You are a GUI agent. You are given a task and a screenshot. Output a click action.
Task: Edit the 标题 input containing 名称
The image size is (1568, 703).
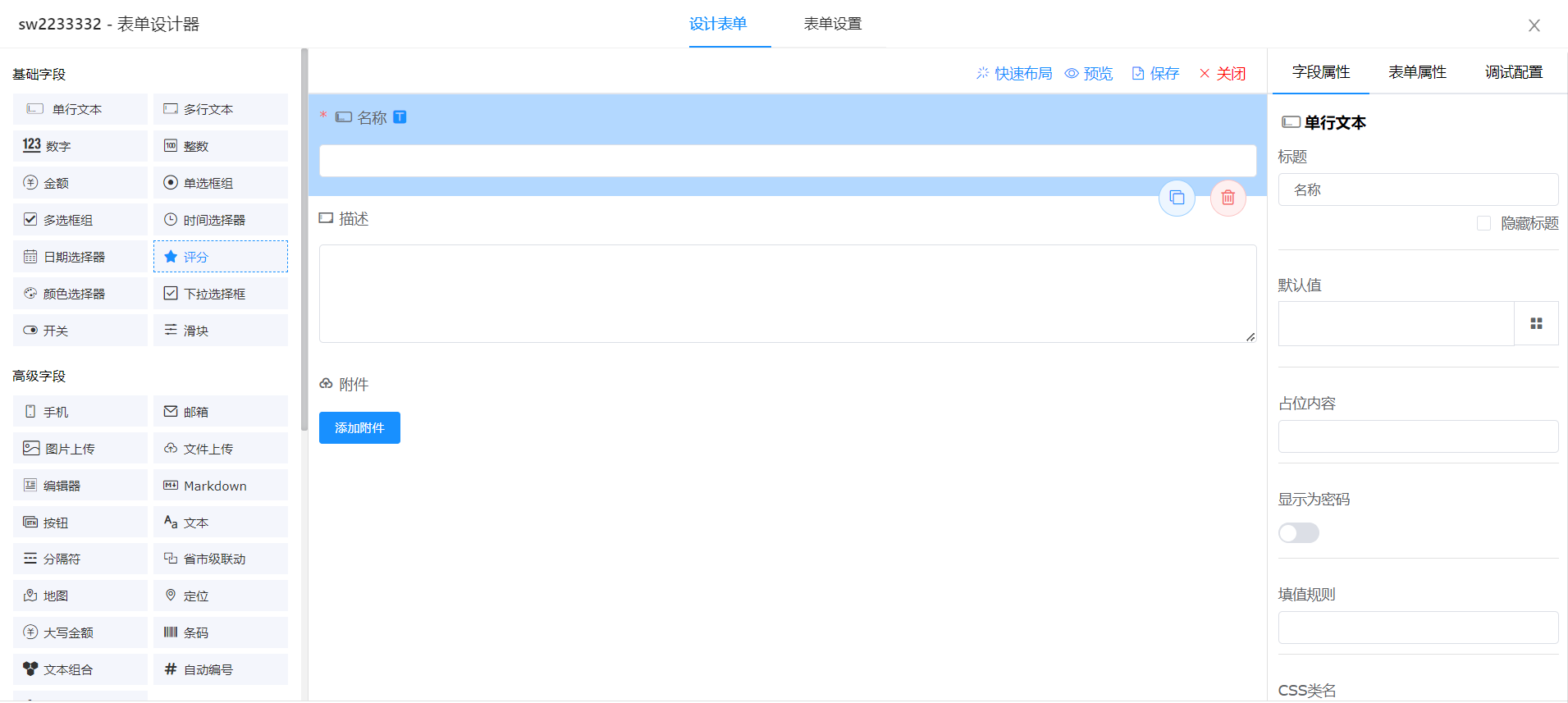pos(1418,189)
